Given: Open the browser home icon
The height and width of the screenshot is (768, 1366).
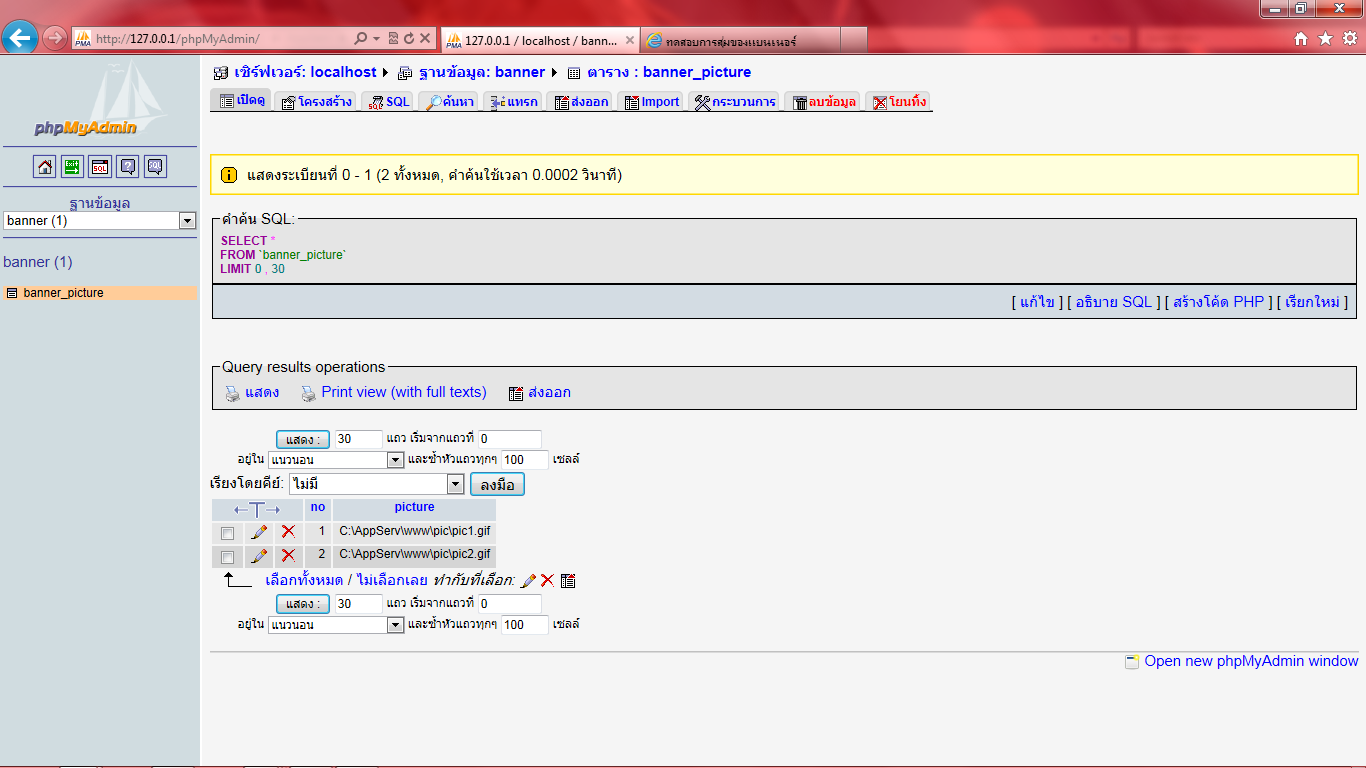Looking at the screenshot, I should point(1301,39).
